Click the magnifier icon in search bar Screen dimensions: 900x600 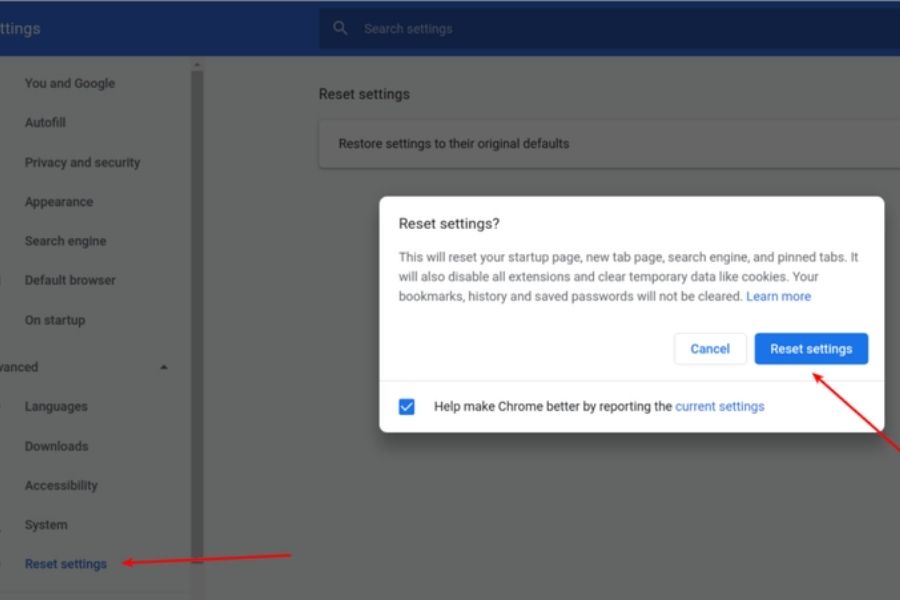(x=341, y=29)
